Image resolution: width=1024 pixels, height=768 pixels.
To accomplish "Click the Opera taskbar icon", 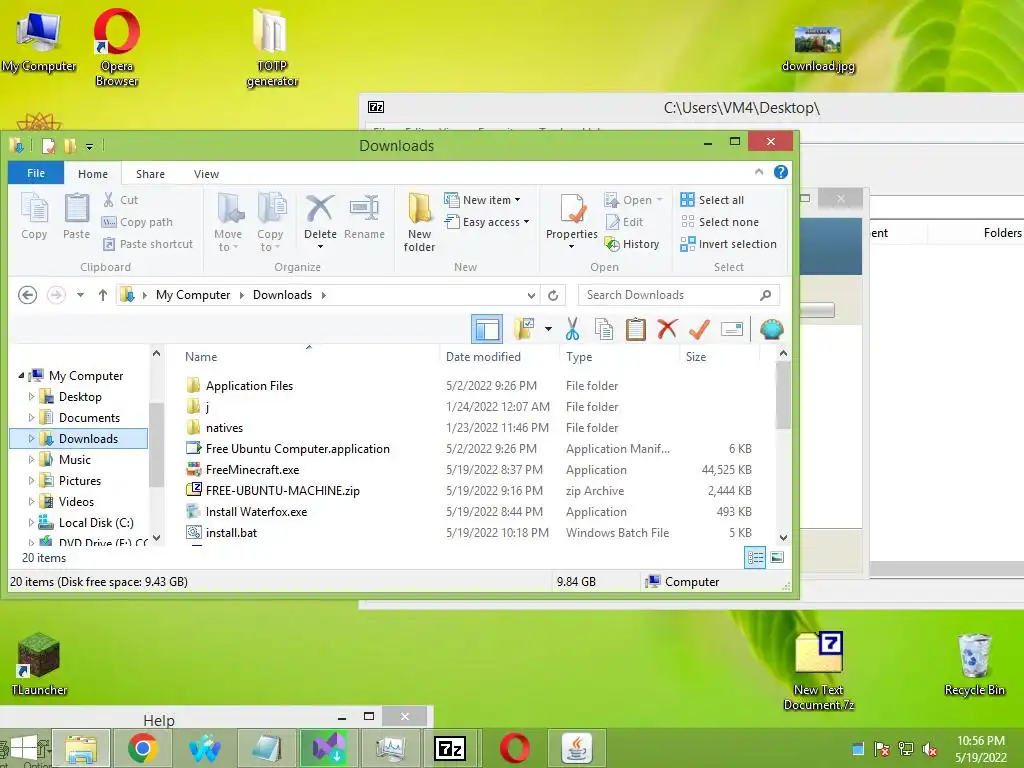I will pos(515,748).
